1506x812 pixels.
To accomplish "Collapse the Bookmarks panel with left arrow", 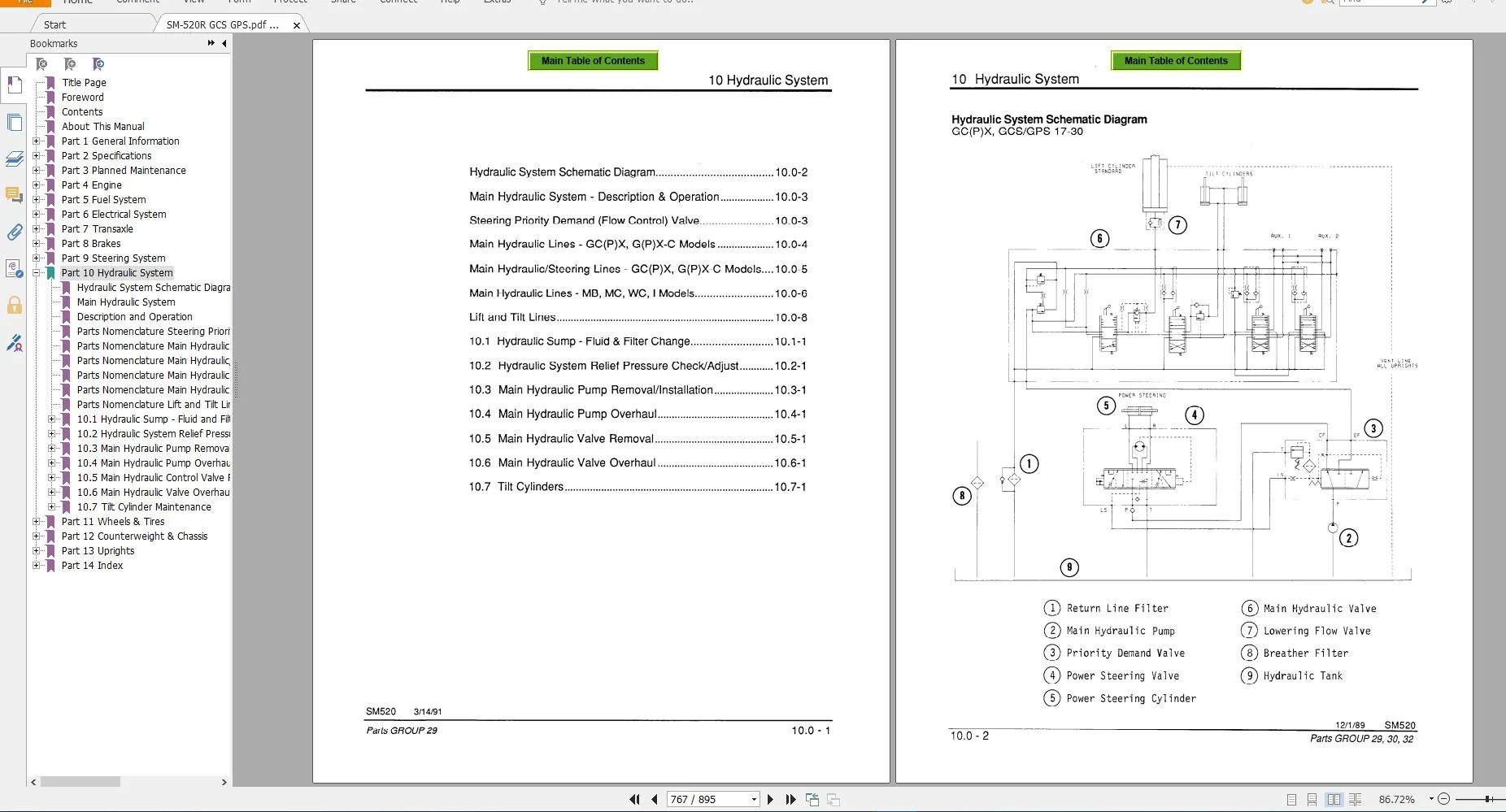I will click(224, 43).
